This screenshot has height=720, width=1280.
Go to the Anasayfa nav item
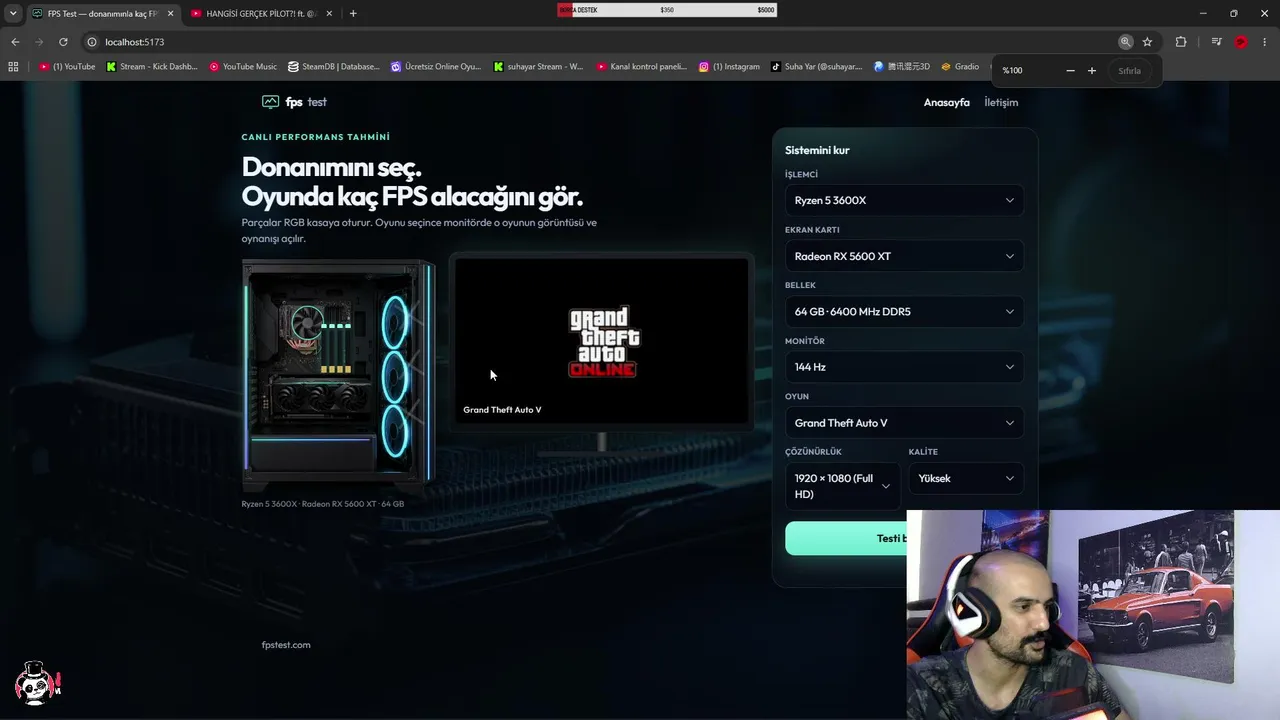946,102
